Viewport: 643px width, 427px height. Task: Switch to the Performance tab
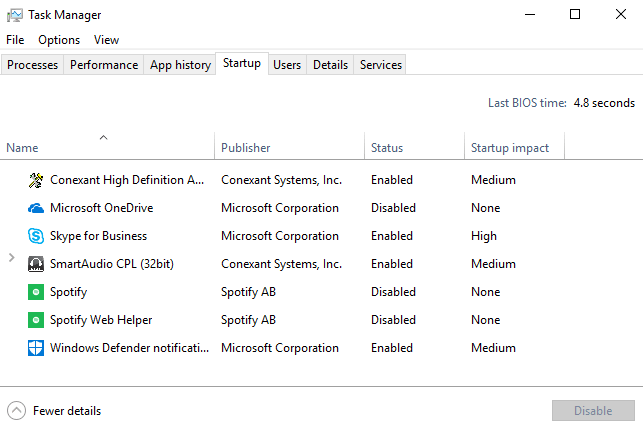(104, 65)
